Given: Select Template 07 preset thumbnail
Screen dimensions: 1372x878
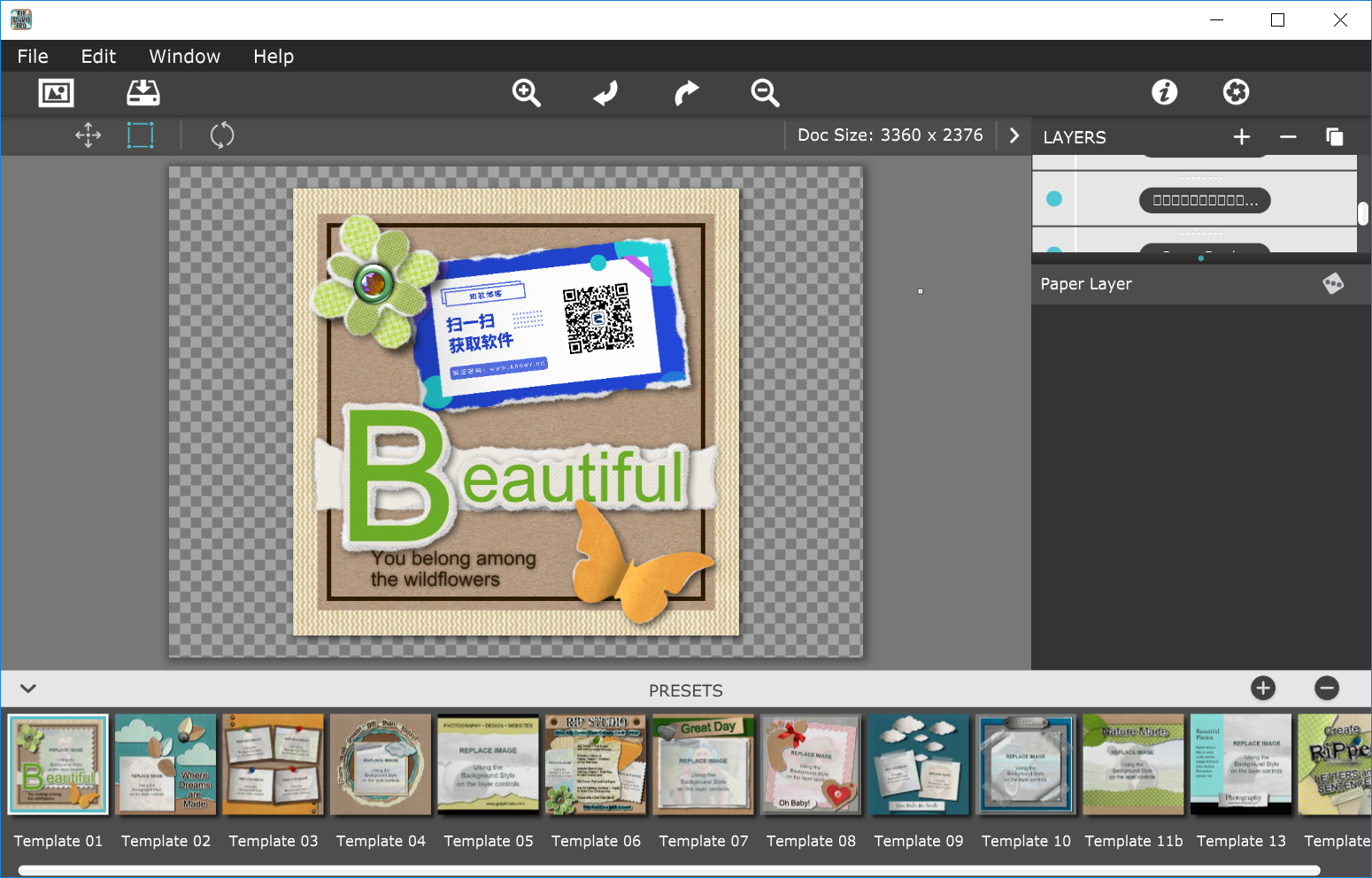Looking at the screenshot, I should click(704, 765).
